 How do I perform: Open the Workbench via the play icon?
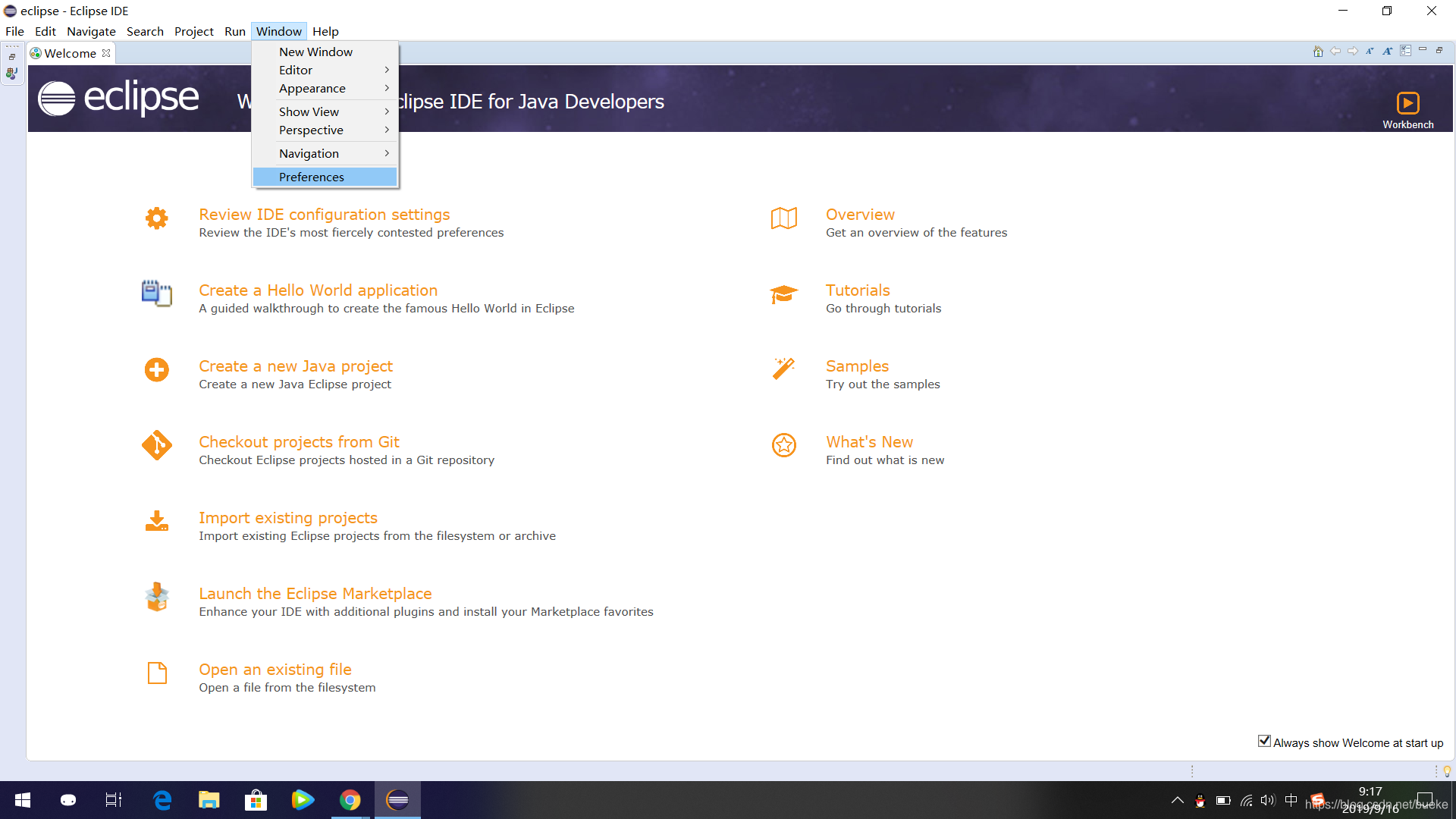tap(1407, 103)
